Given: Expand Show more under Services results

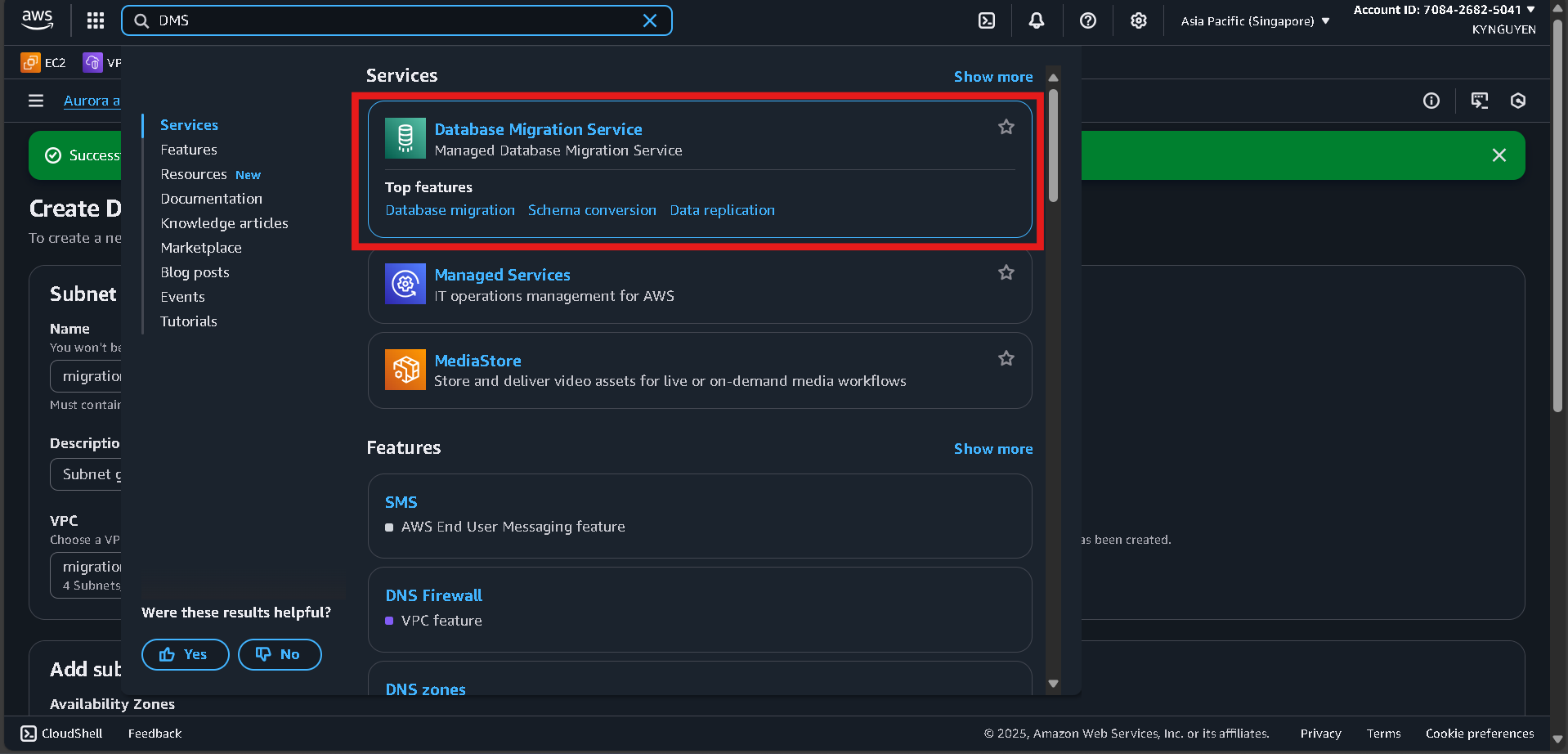Looking at the screenshot, I should (x=992, y=76).
